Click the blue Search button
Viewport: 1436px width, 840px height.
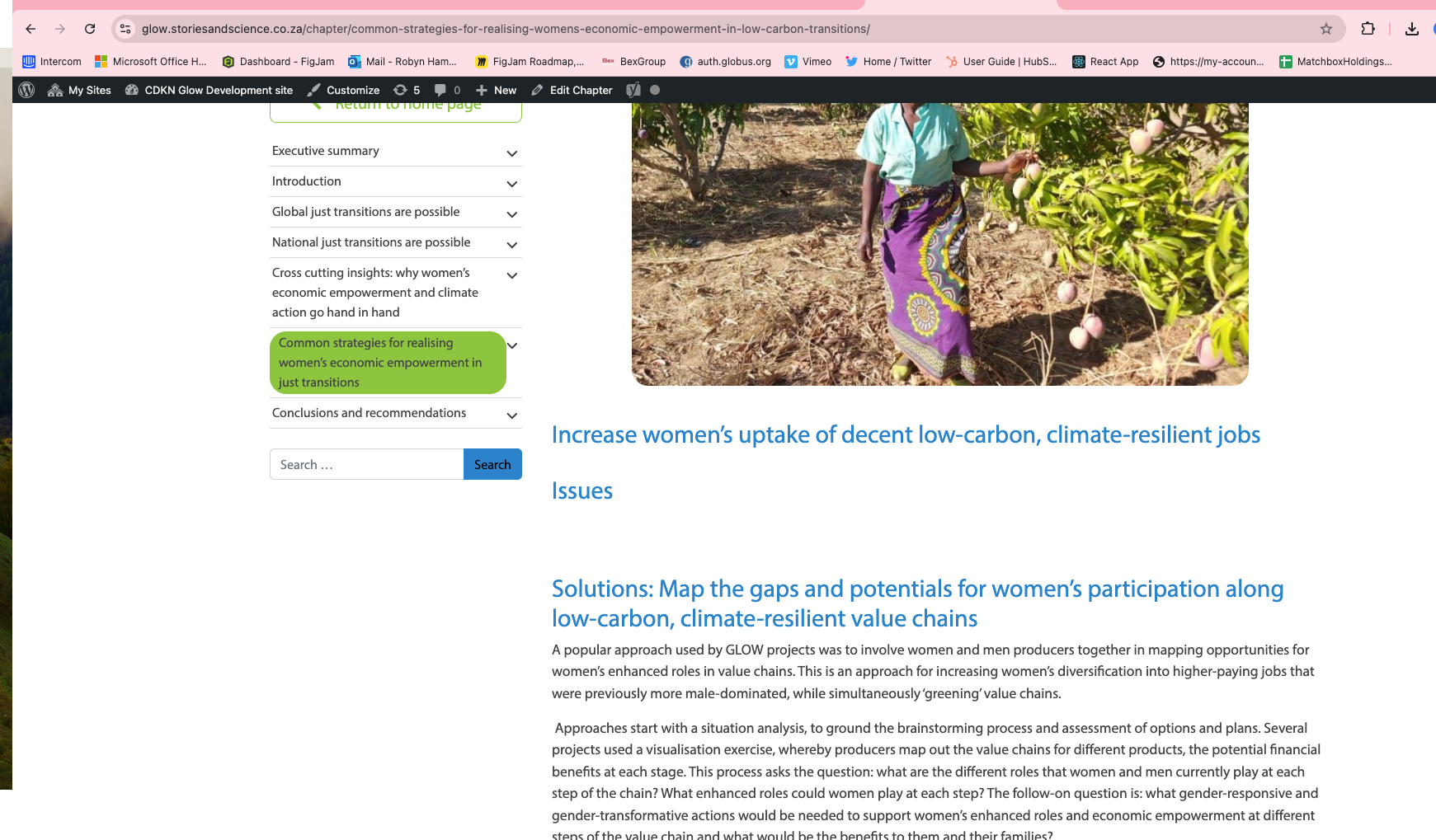click(x=492, y=464)
